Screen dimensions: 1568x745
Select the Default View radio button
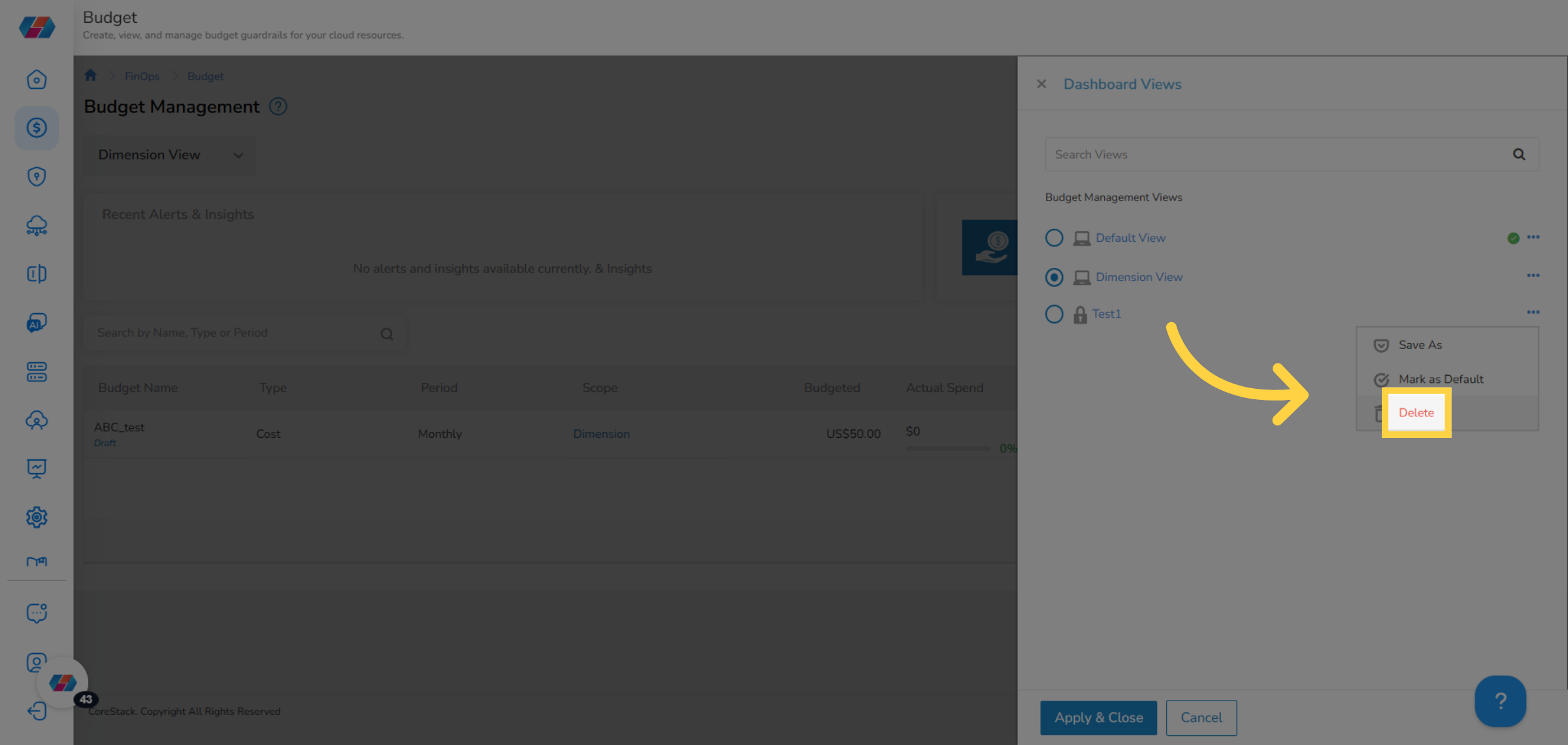[1054, 238]
